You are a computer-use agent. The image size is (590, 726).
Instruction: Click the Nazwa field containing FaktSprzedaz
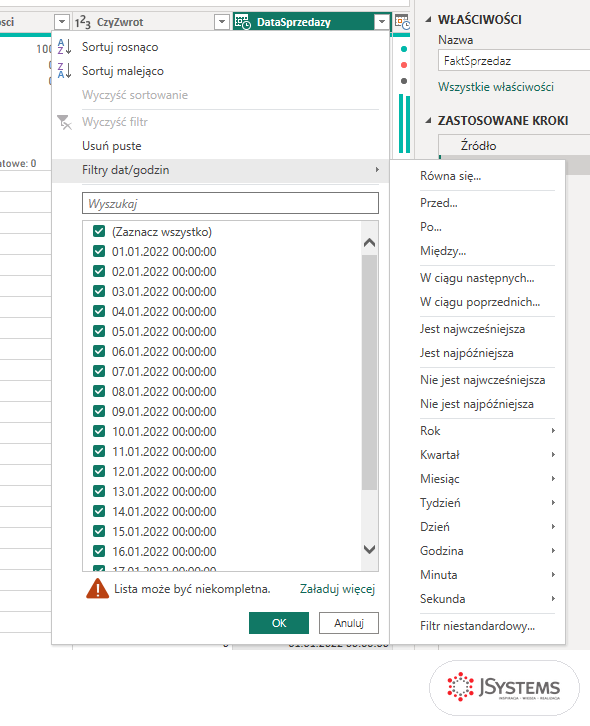click(514, 61)
